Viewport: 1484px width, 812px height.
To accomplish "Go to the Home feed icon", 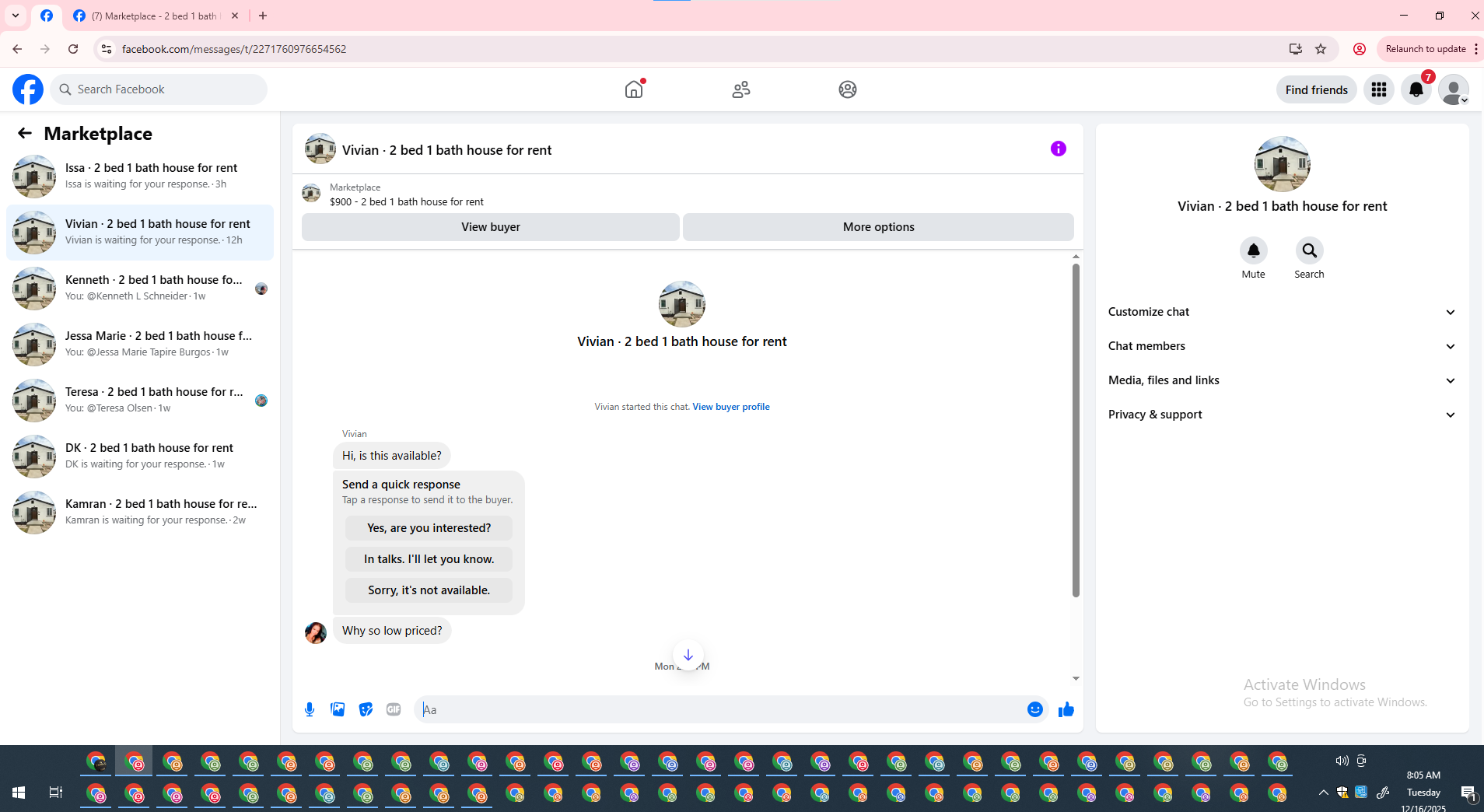I will tap(634, 89).
